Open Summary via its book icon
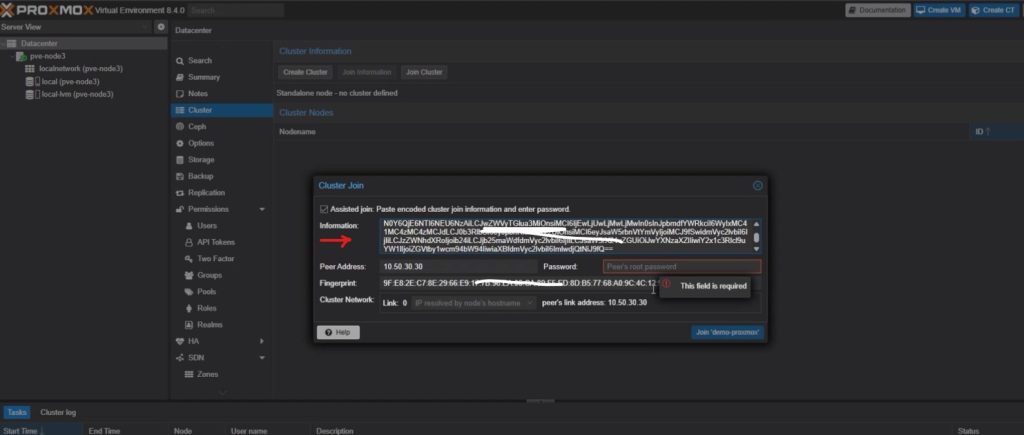The width and height of the screenshot is (1024, 435). pyautogui.click(x=180, y=77)
